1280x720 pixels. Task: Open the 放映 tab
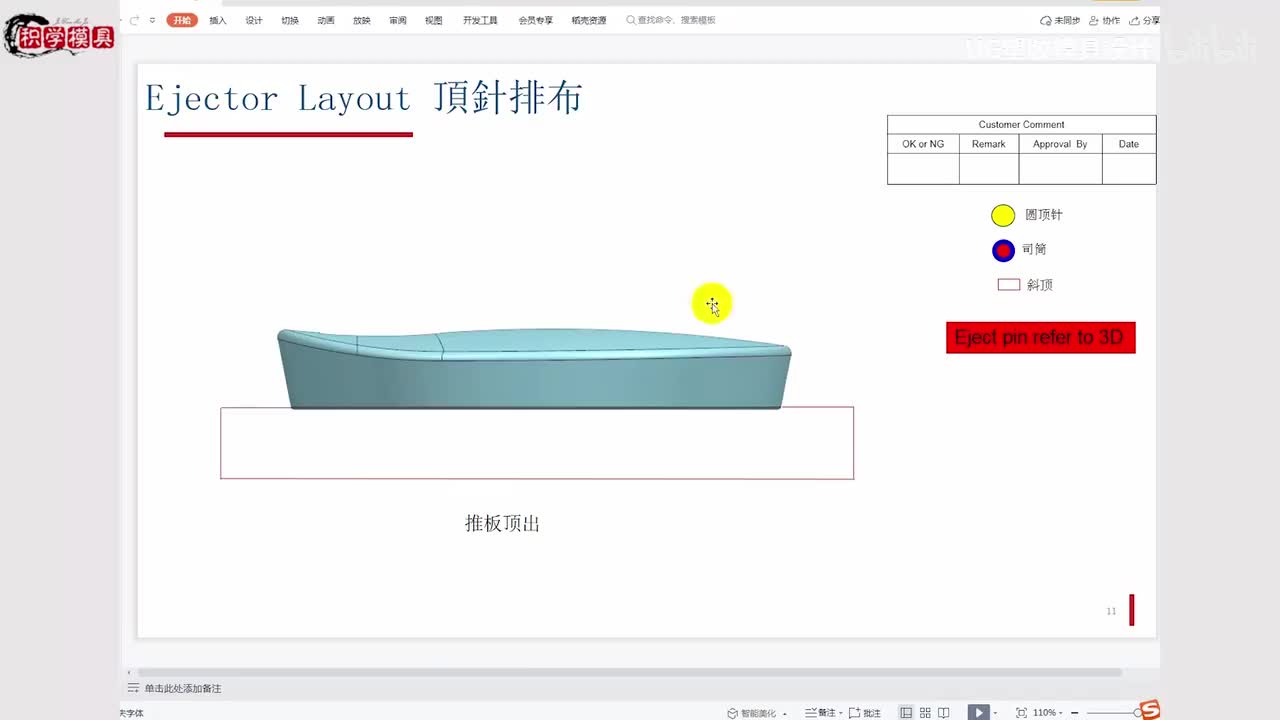tap(362, 20)
